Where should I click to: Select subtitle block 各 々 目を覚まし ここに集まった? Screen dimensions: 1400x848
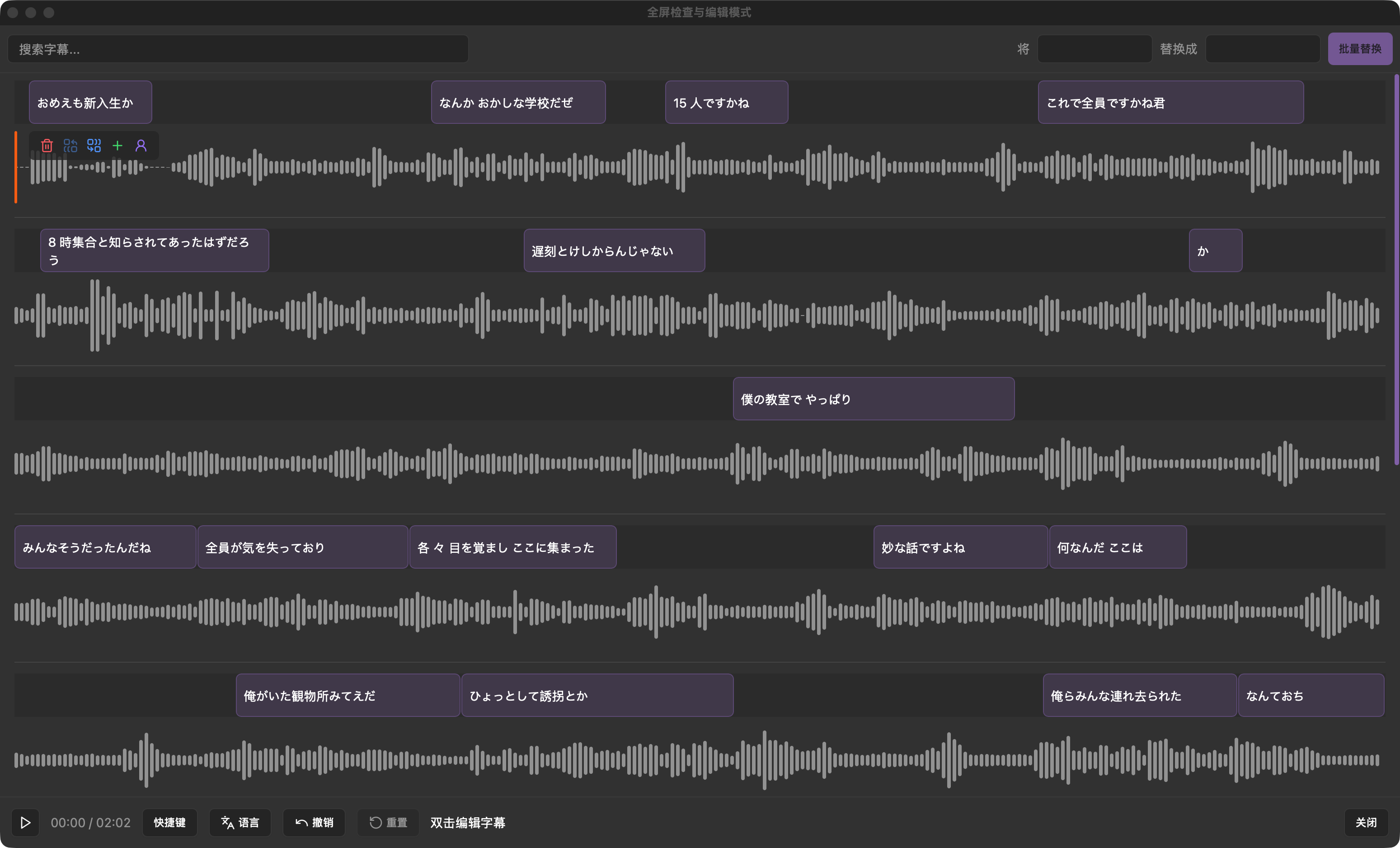pyautogui.click(x=512, y=547)
